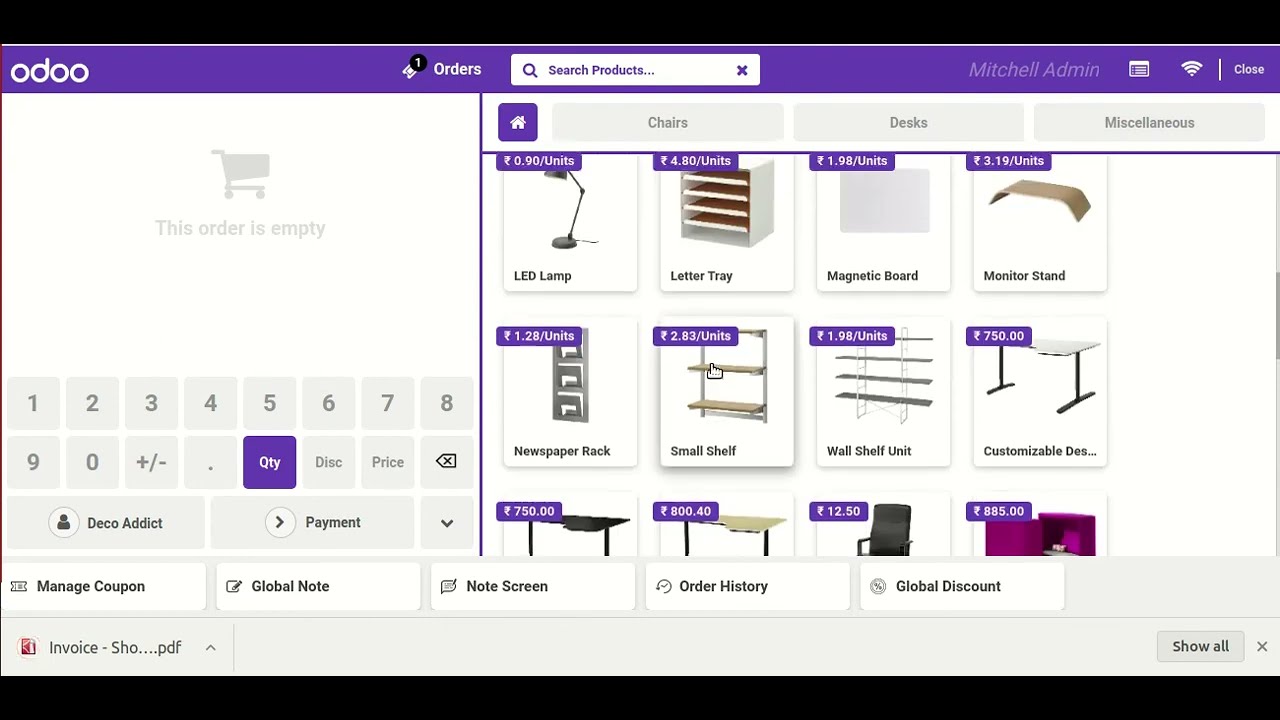Click the backspace key on numpad
This screenshot has width=1280, height=720.
[x=446, y=461]
